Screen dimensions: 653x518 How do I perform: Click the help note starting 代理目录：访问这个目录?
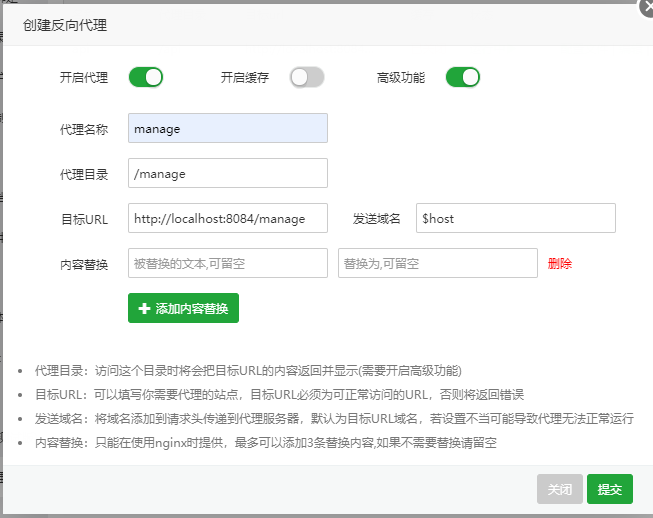pyautogui.click(x=248, y=371)
